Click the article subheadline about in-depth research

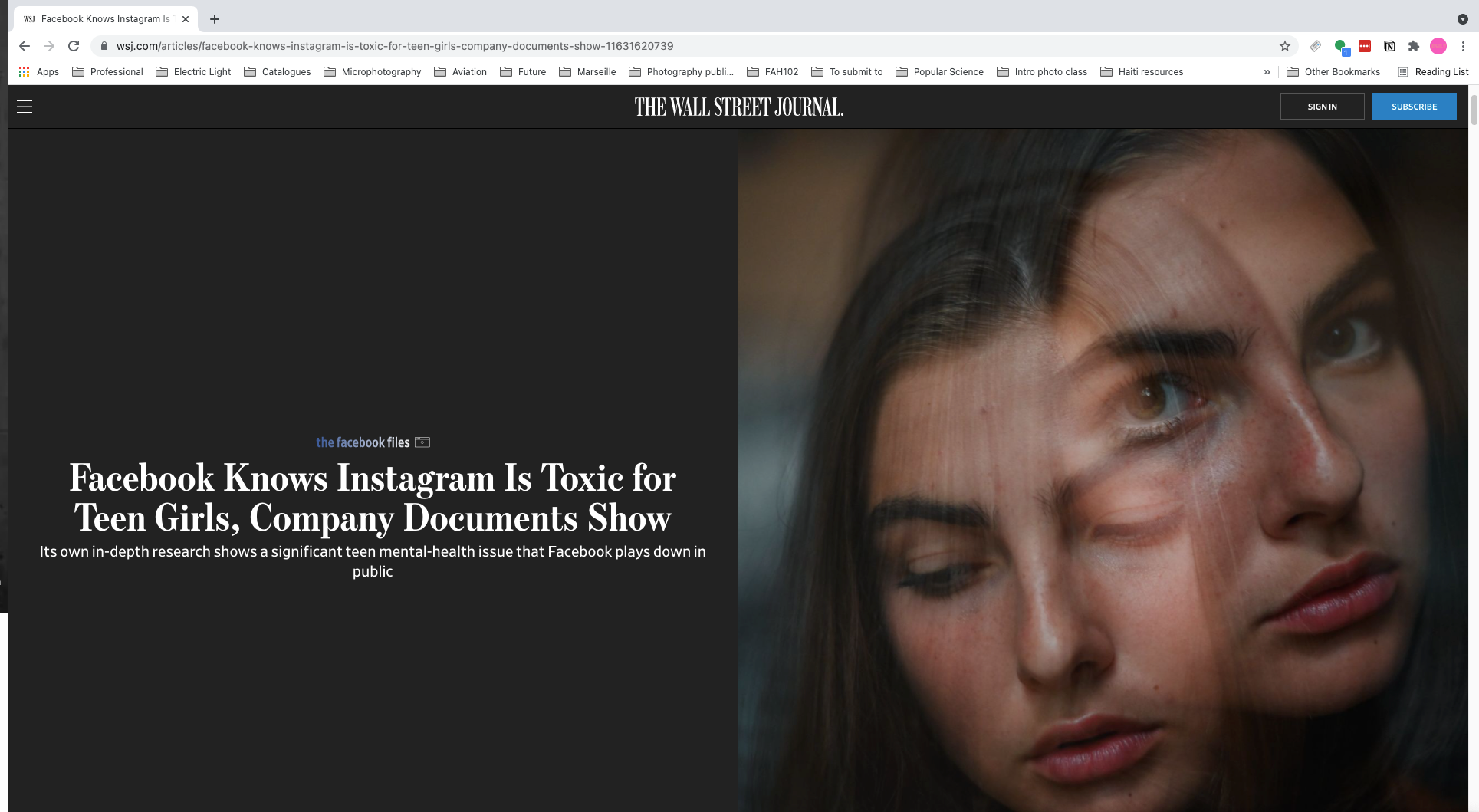373,561
